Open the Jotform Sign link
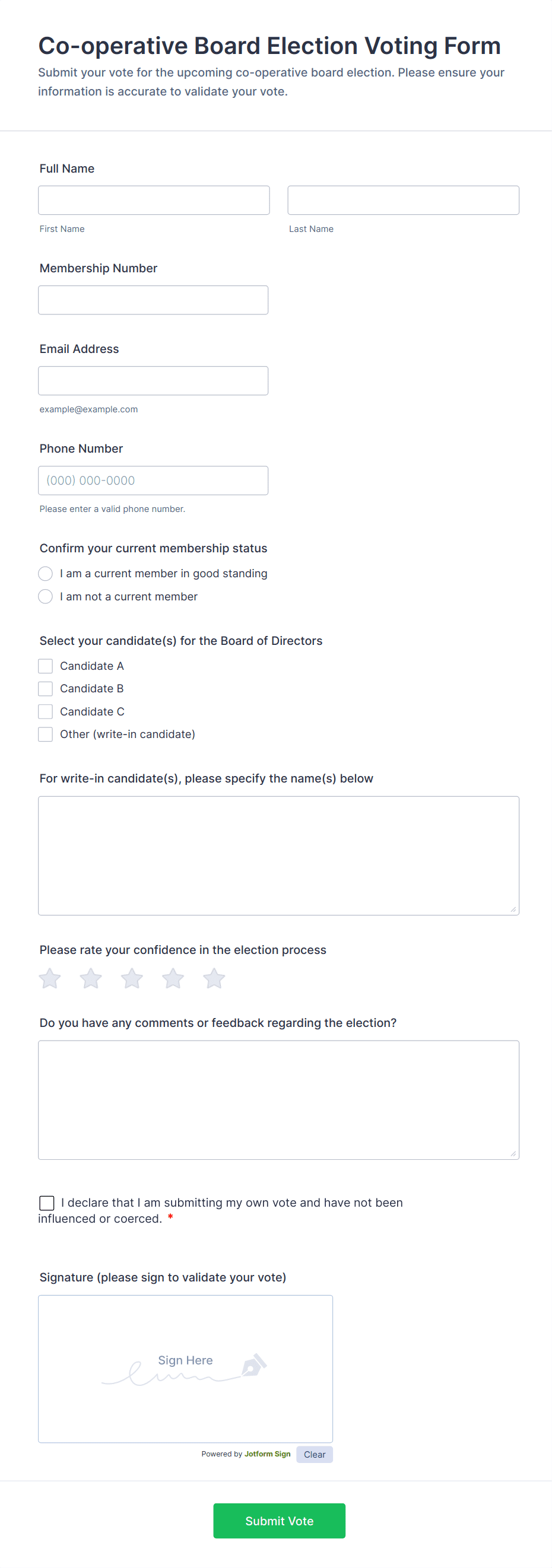The height and width of the screenshot is (1568, 552). pyautogui.click(x=268, y=1453)
